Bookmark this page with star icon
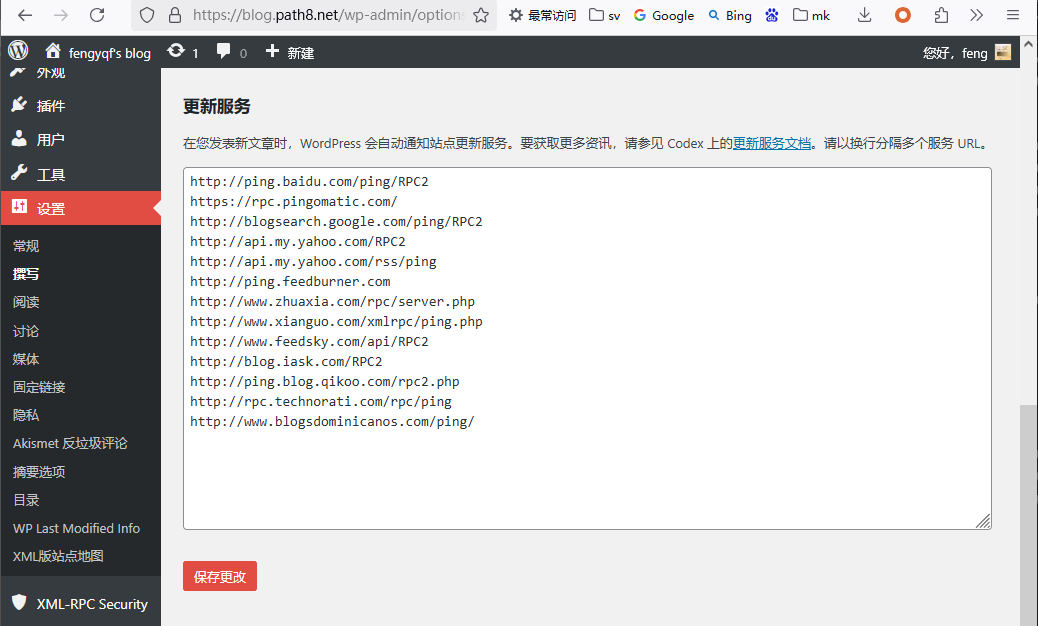The width and height of the screenshot is (1038, 626). coord(481,15)
